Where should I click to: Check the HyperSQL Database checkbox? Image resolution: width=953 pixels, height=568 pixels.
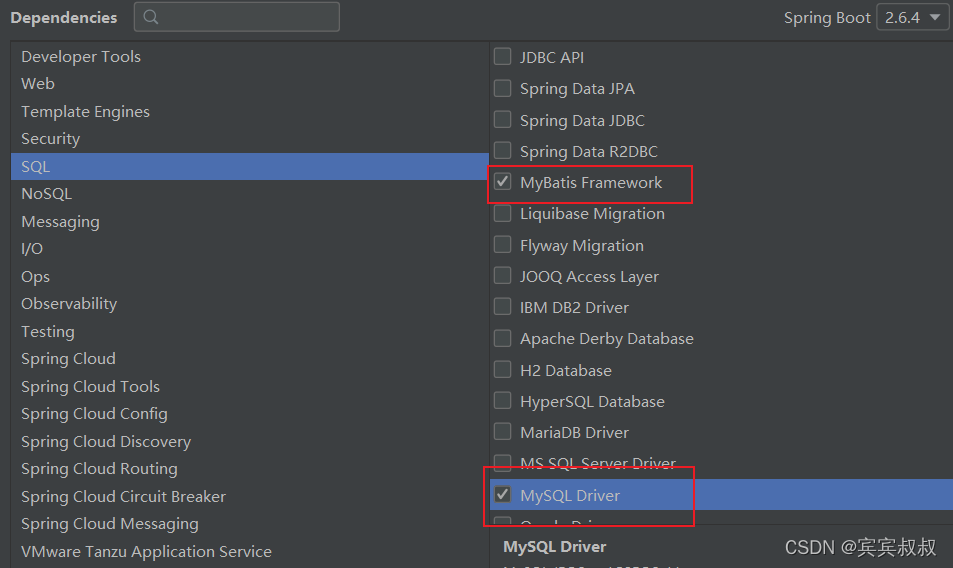click(x=503, y=401)
